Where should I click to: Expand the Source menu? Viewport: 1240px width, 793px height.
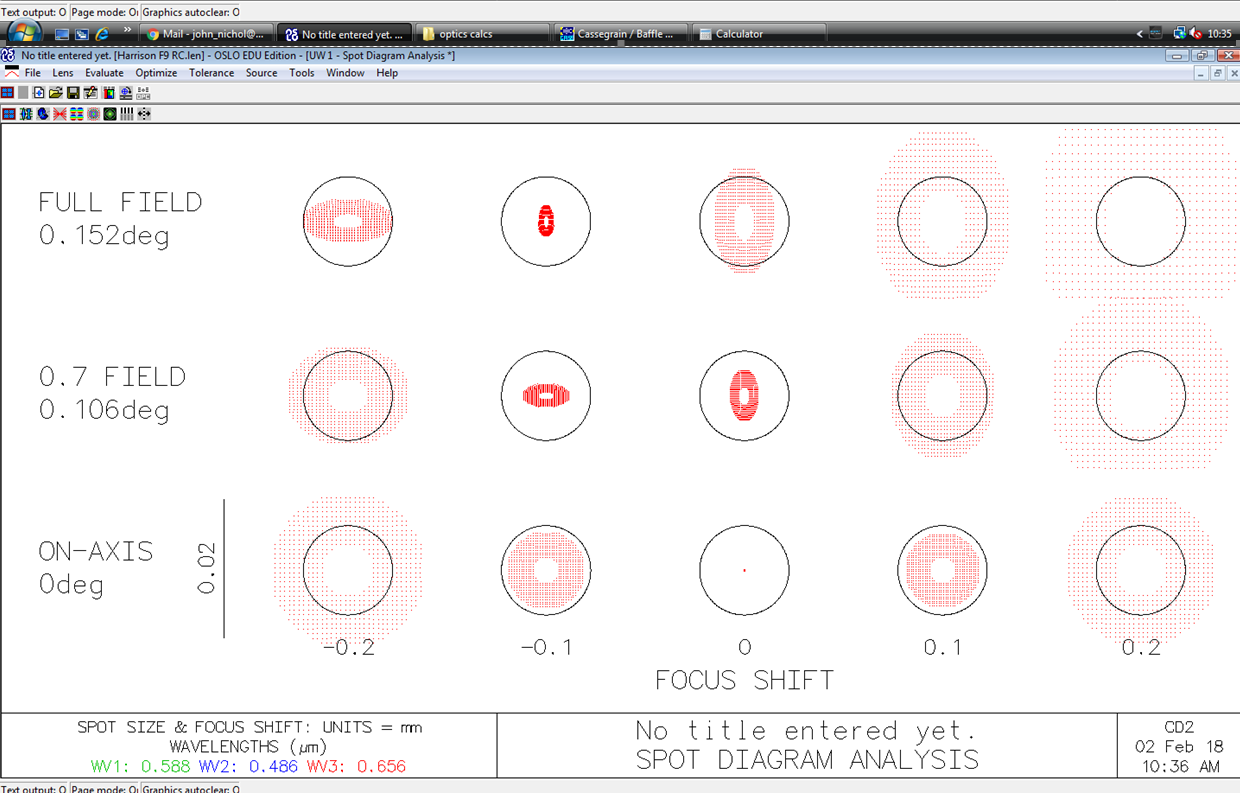click(261, 73)
